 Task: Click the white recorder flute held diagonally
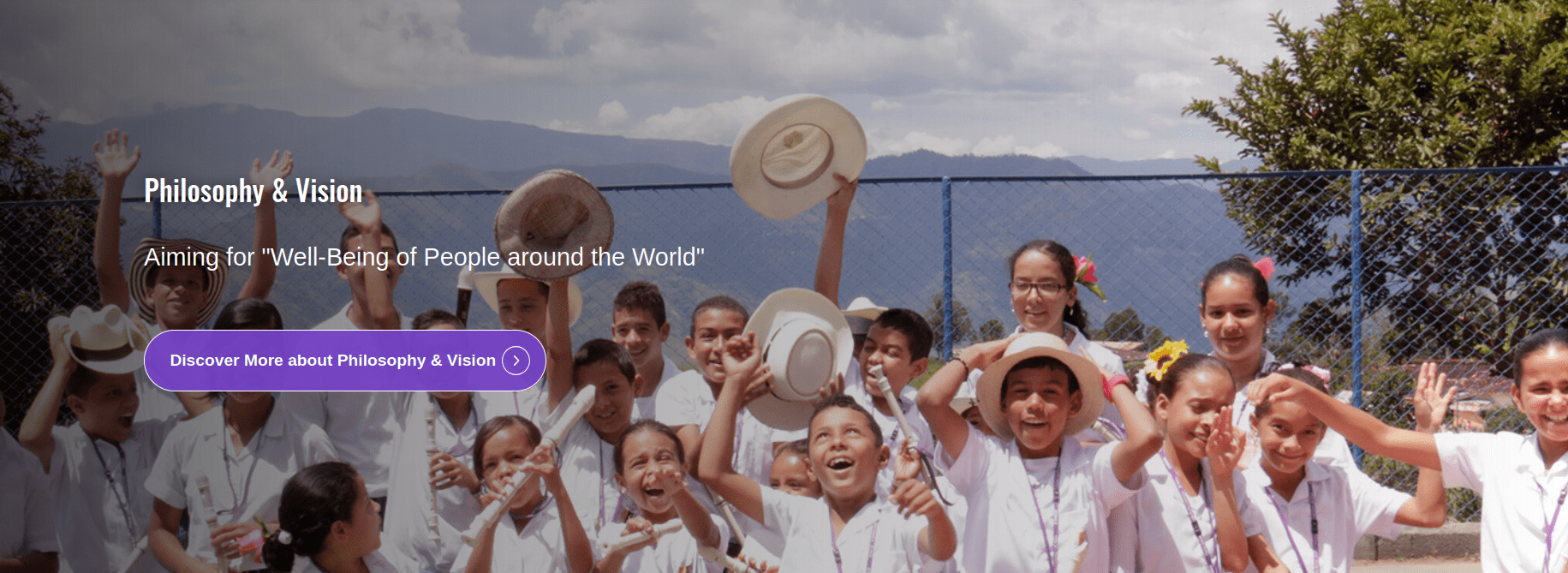tap(530, 465)
